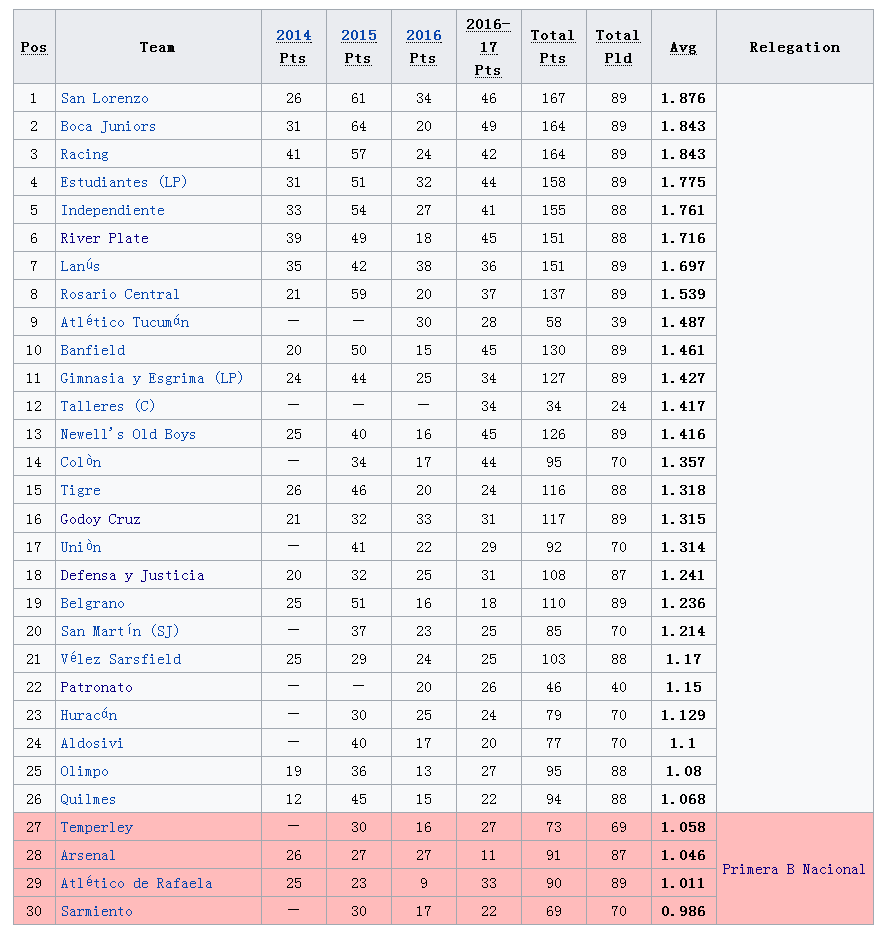Viewport: 888px width, 932px height.
Task: Click the Racing team link
Action: tap(84, 154)
